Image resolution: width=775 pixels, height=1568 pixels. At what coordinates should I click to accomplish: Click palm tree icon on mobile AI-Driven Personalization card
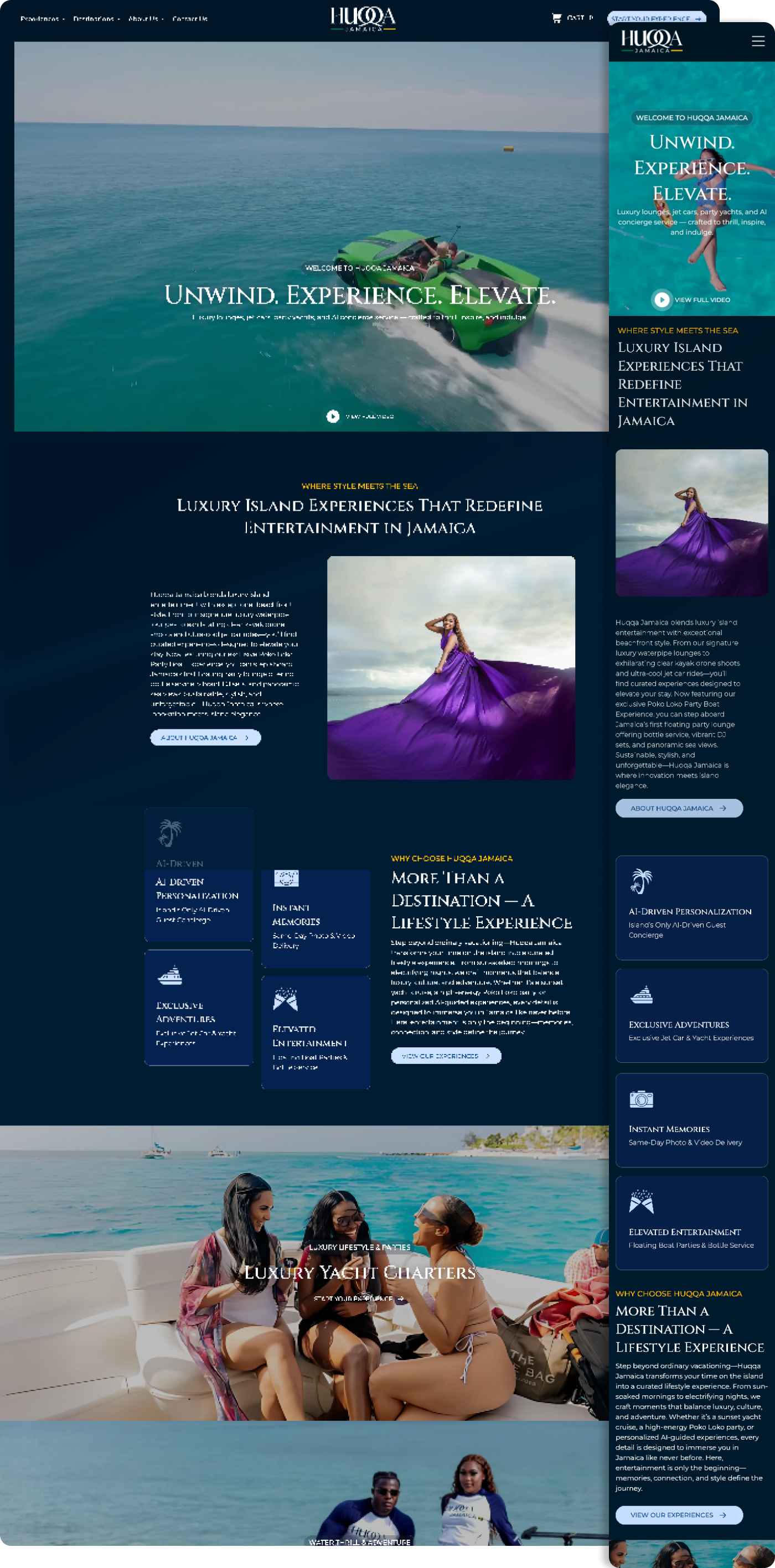click(x=641, y=881)
